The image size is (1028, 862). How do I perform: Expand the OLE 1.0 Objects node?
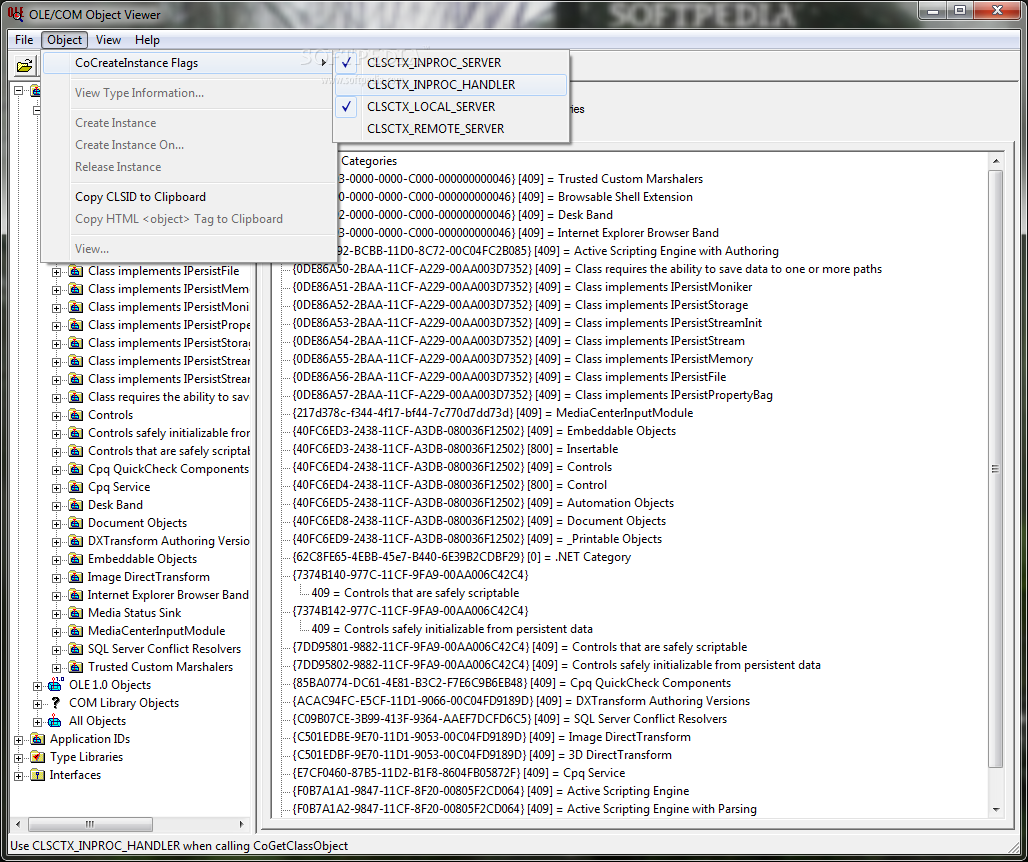37,686
